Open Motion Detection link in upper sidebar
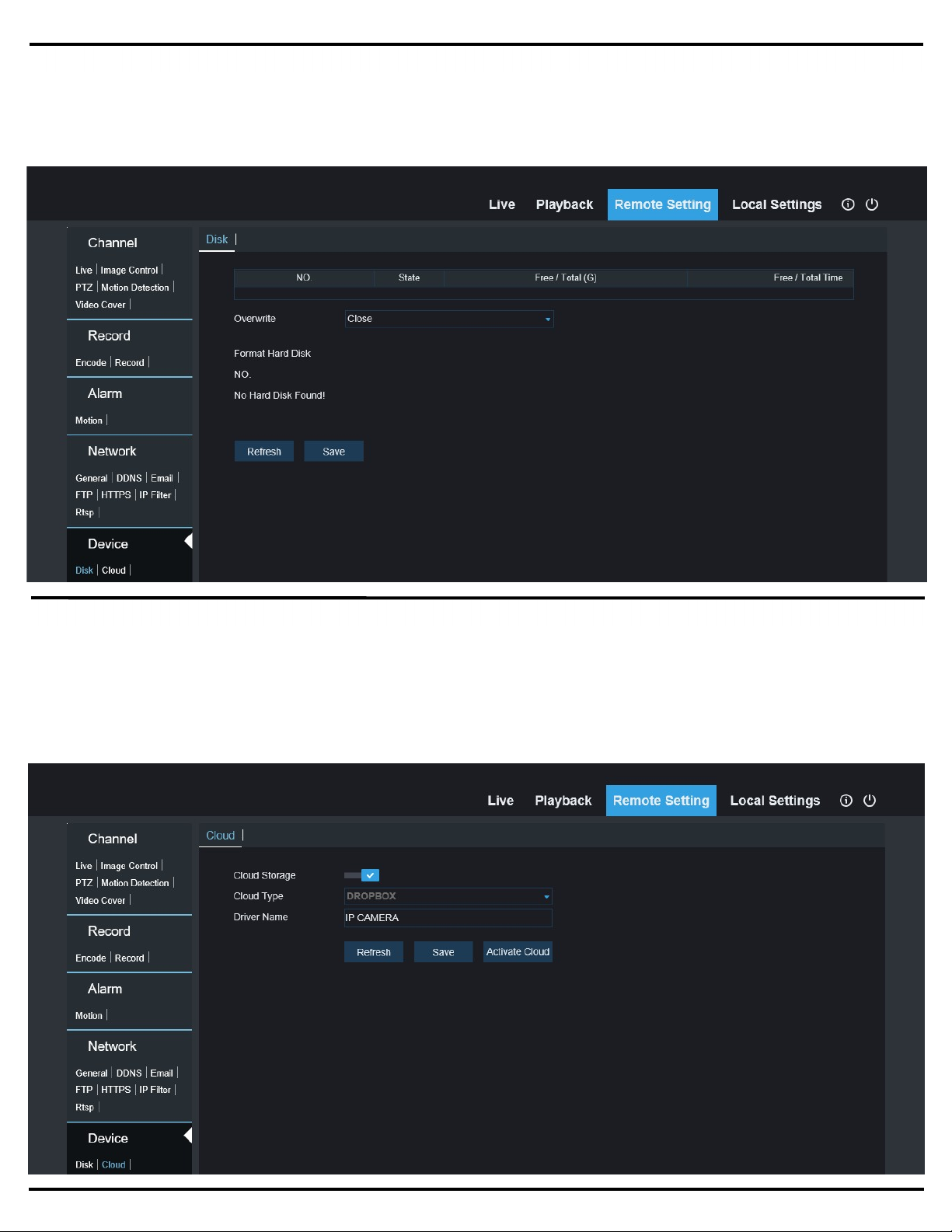Screen dimensions: 952x1232 [x=135, y=288]
